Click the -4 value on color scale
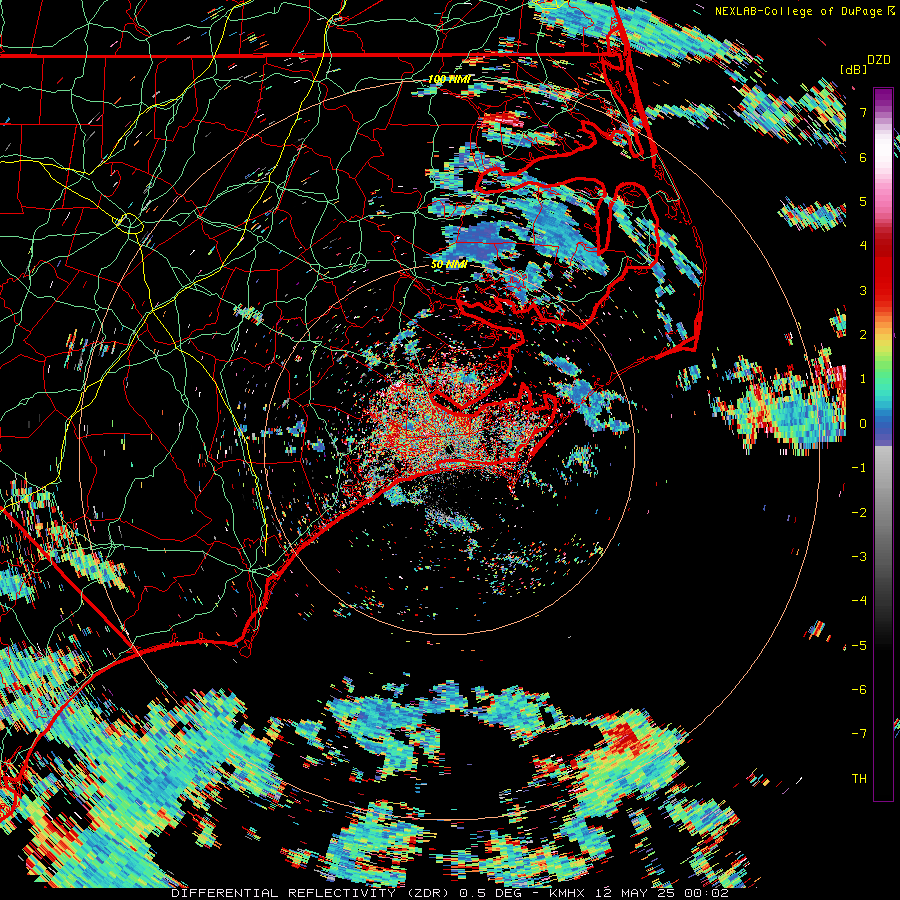This screenshot has width=900, height=900. coord(859,601)
